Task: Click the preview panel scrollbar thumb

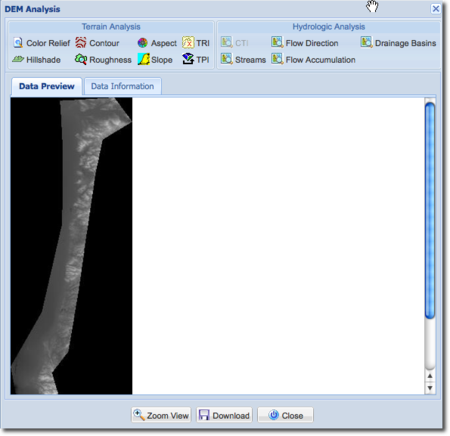Action: 430,211
